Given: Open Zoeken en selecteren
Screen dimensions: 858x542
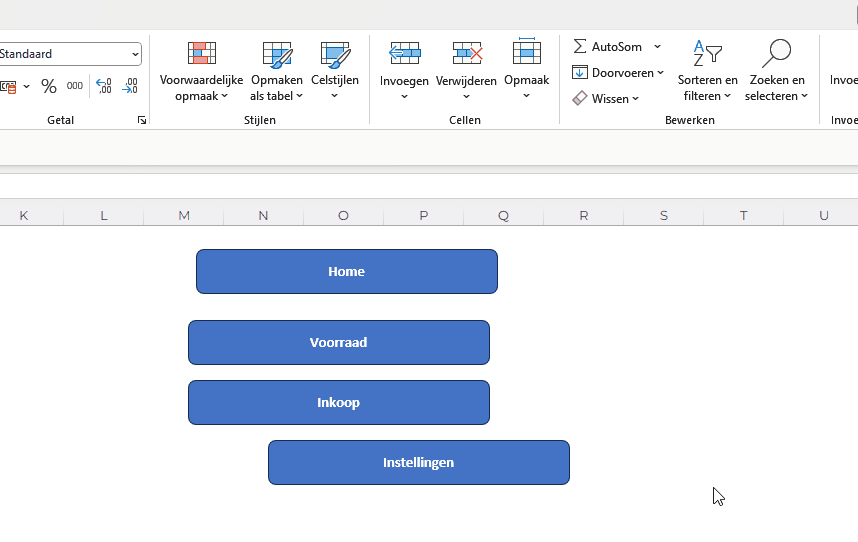Looking at the screenshot, I should point(775,70).
